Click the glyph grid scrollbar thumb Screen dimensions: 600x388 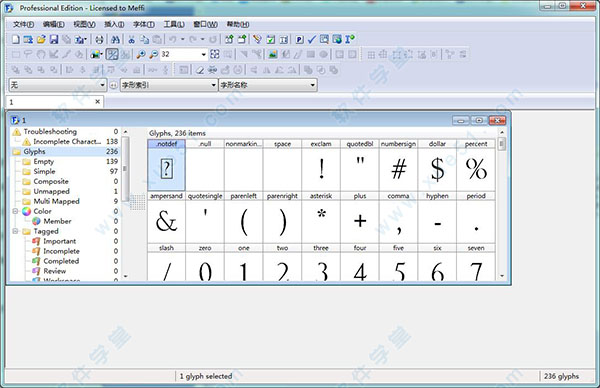[502, 144]
